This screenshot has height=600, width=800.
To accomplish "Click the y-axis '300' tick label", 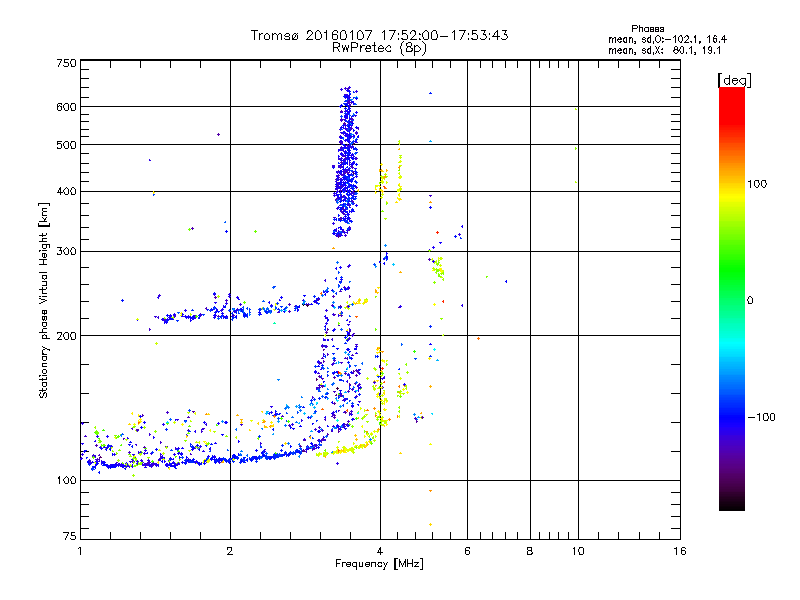I will point(66,252).
